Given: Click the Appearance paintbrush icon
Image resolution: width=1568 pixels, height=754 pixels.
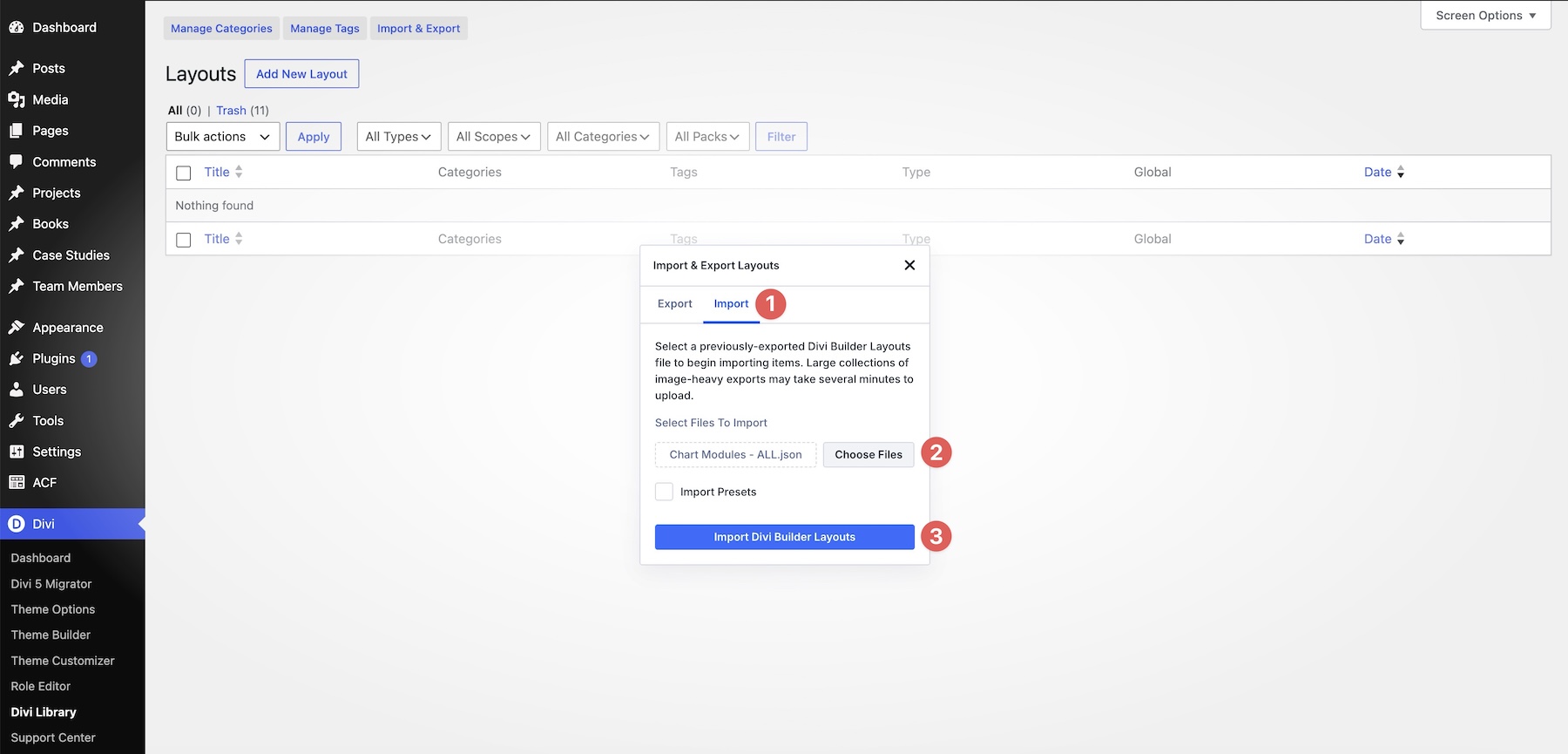Looking at the screenshot, I should [x=17, y=328].
